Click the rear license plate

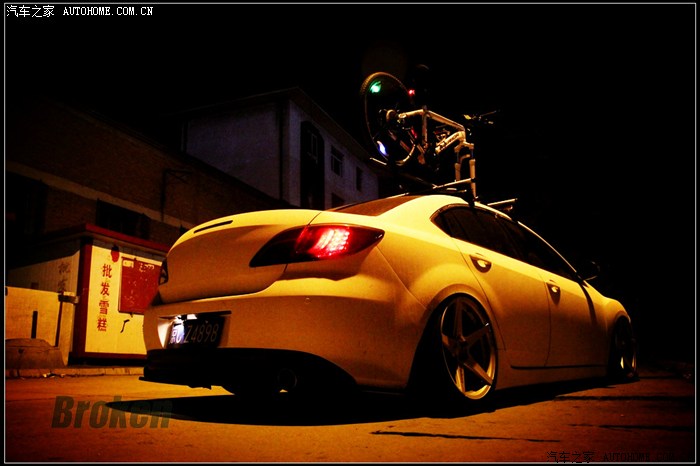(x=195, y=331)
